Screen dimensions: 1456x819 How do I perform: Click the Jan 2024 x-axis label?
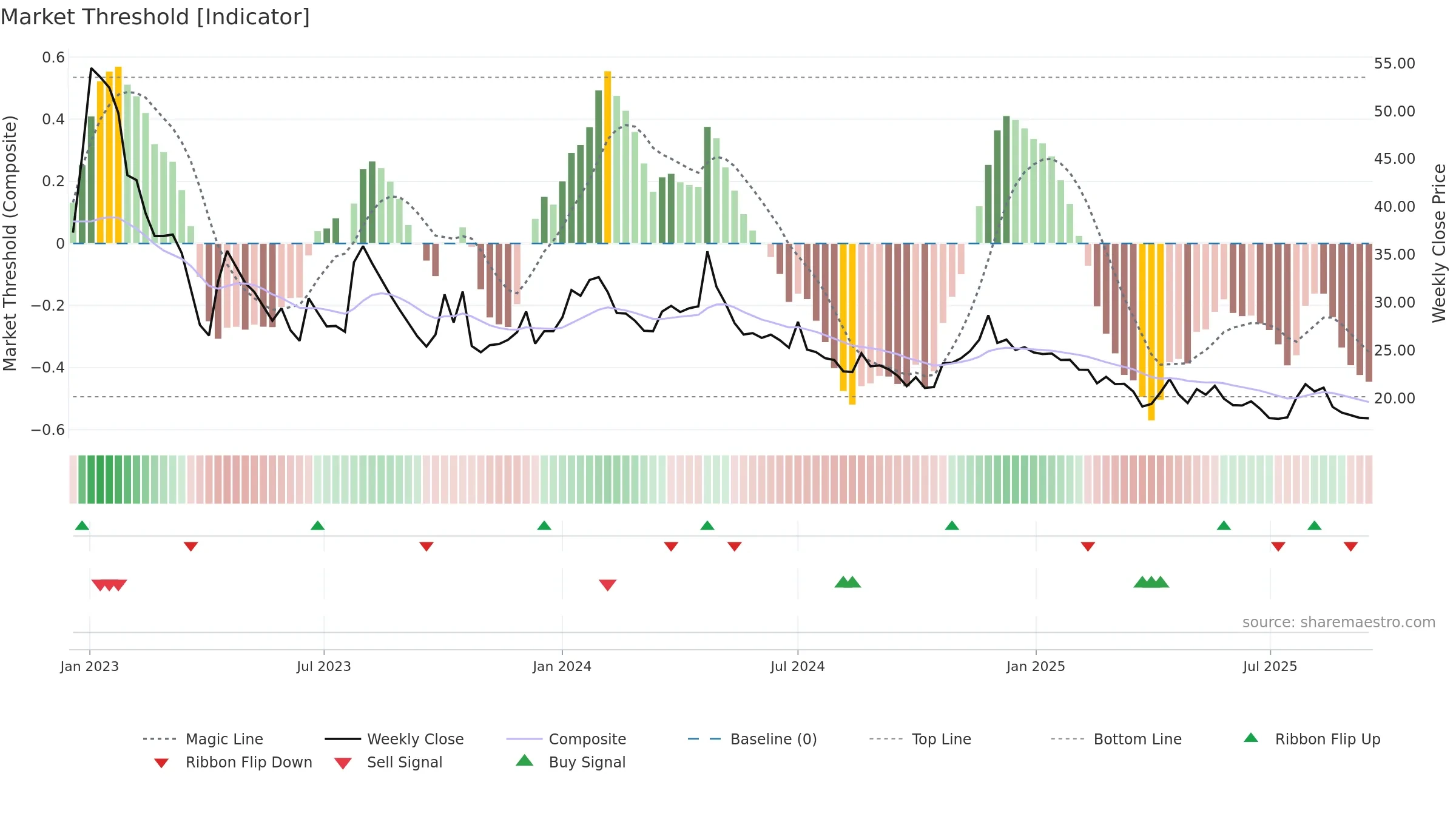(x=562, y=666)
